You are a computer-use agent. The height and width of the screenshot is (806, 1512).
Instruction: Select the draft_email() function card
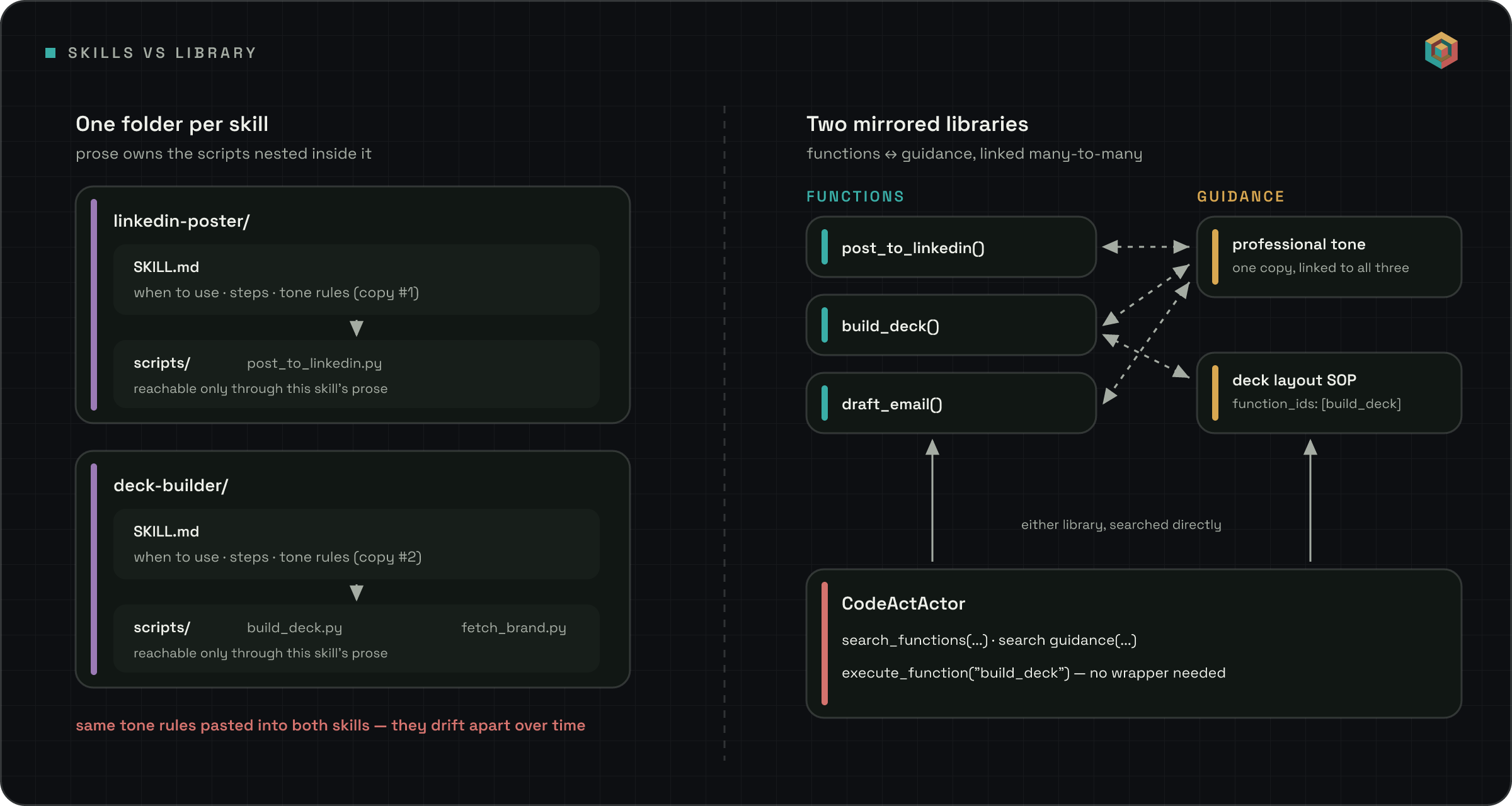[951, 403]
